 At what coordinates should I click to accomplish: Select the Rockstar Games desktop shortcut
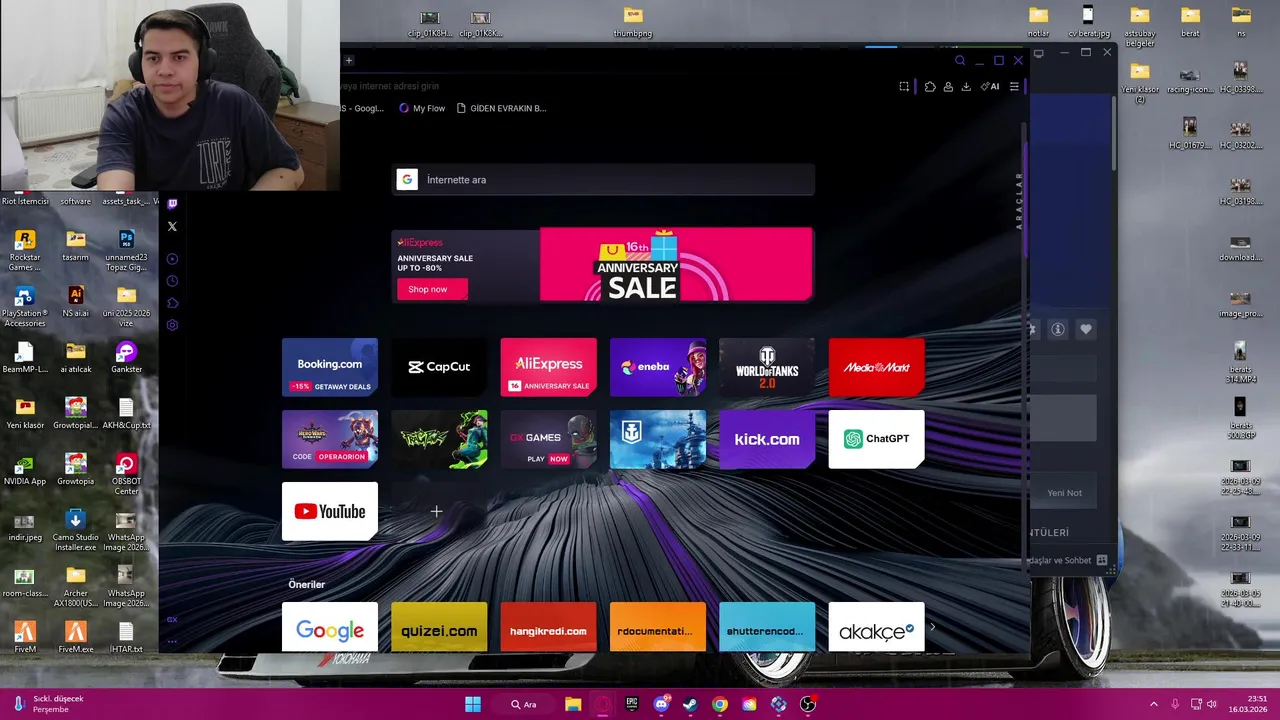click(25, 251)
